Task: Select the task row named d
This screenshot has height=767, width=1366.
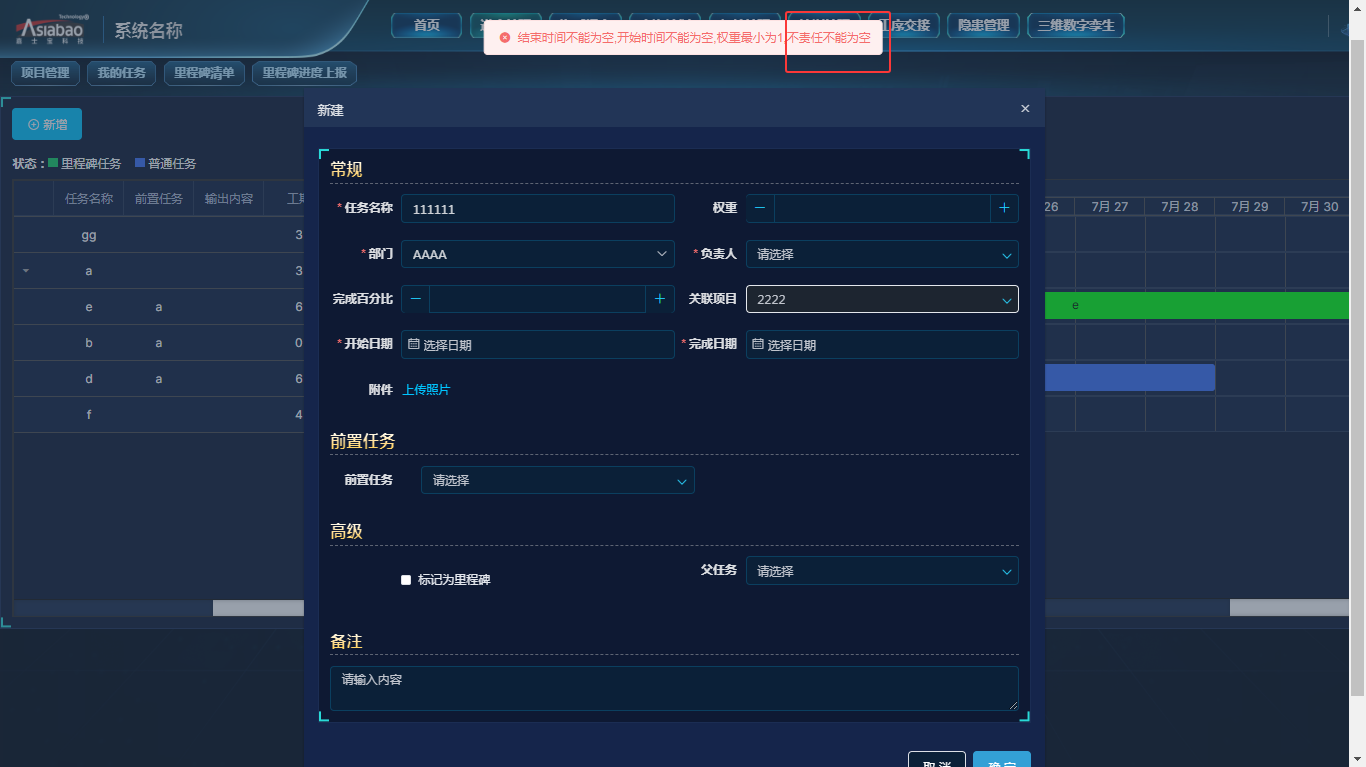Action: pyautogui.click(x=158, y=379)
